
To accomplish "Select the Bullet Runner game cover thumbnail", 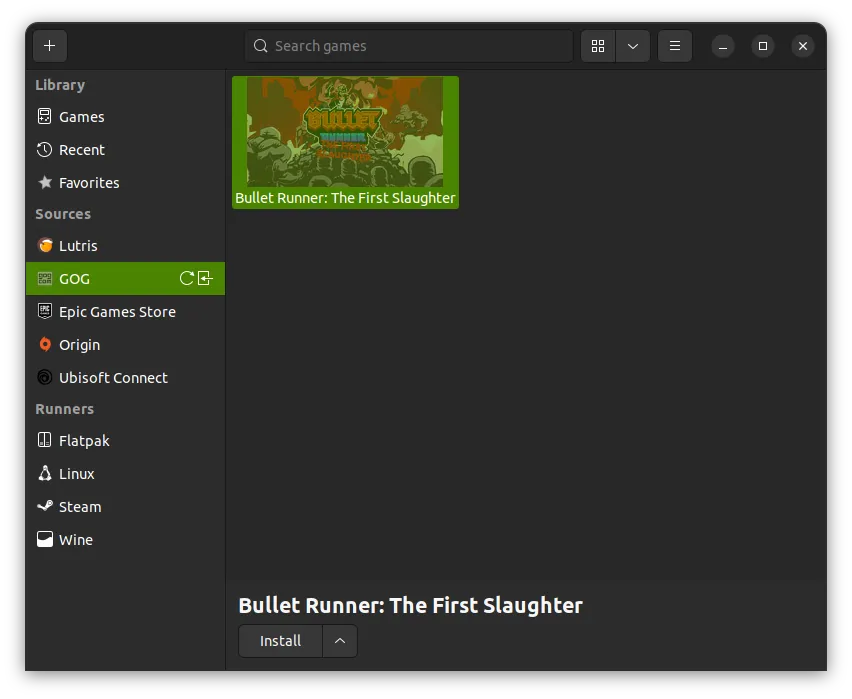I will [x=345, y=133].
